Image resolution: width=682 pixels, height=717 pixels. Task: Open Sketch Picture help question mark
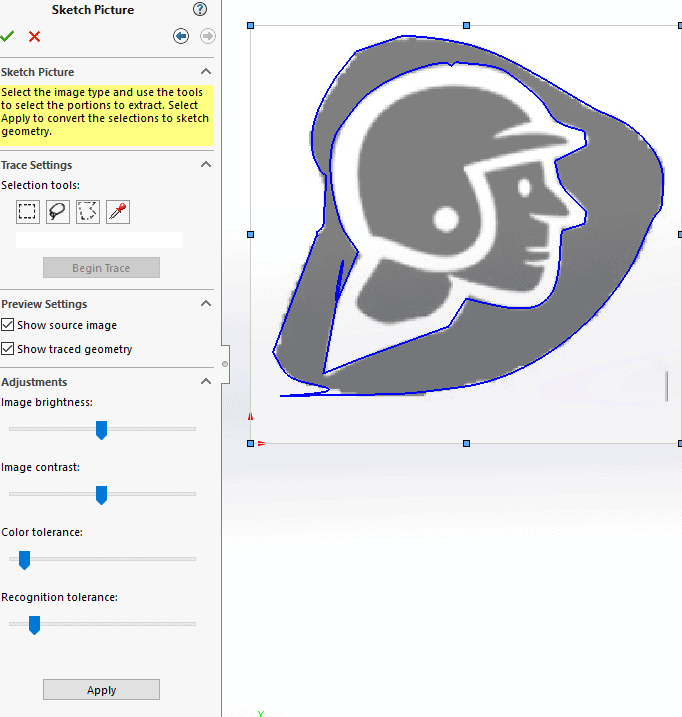click(x=200, y=9)
